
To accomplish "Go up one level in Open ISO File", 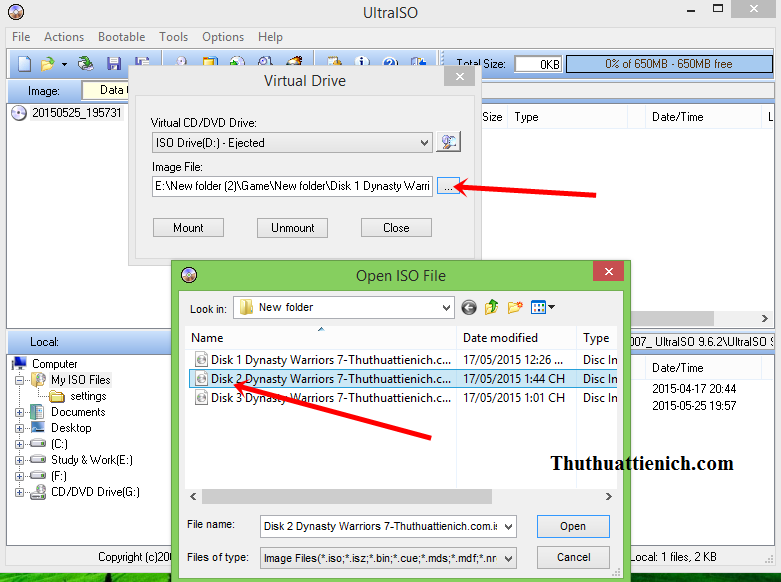I will 492,307.
